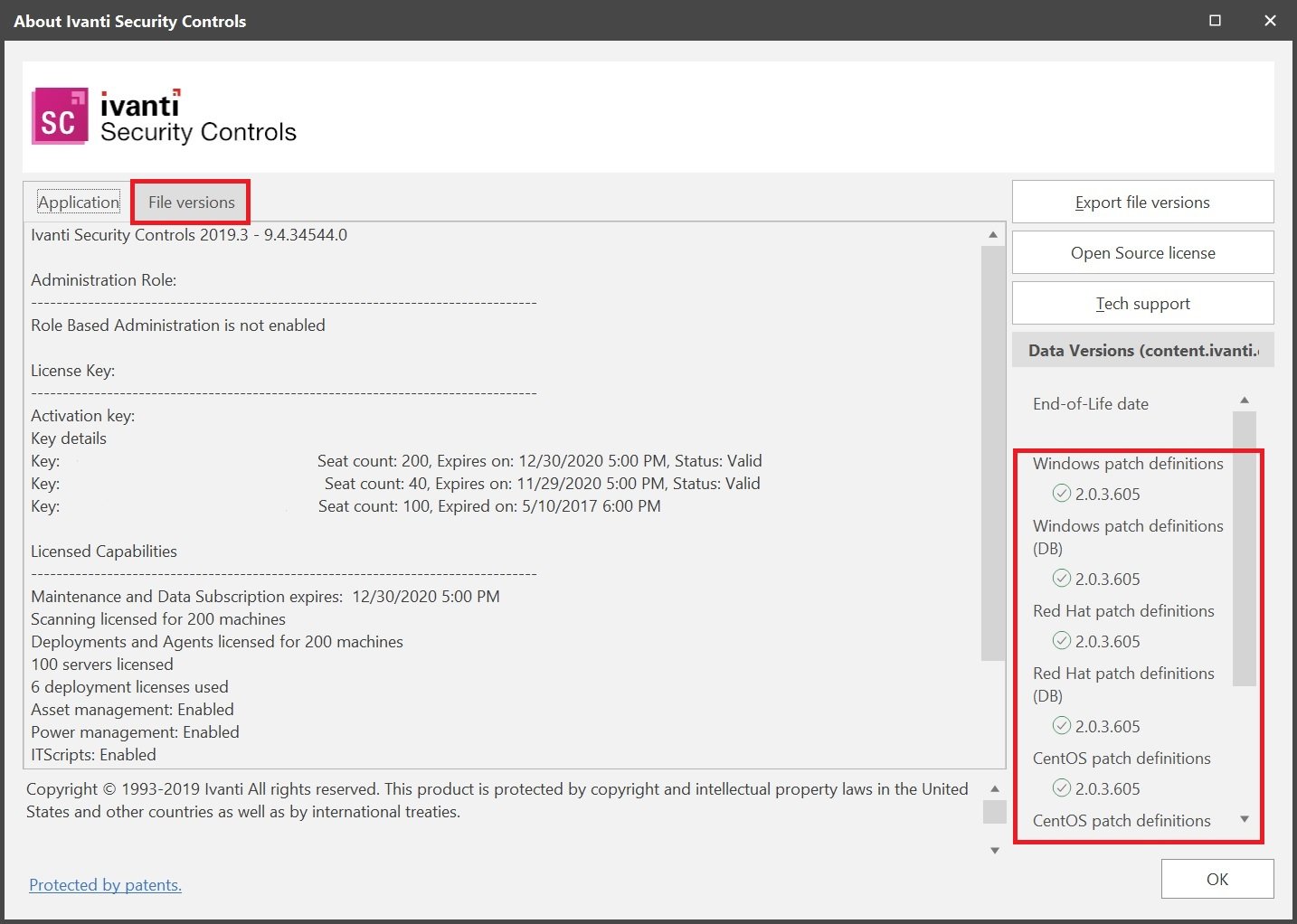Click the Ivanti SC logo icon
Image resolution: width=1297 pixels, height=924 pixels.
click(x=60, y=117)
